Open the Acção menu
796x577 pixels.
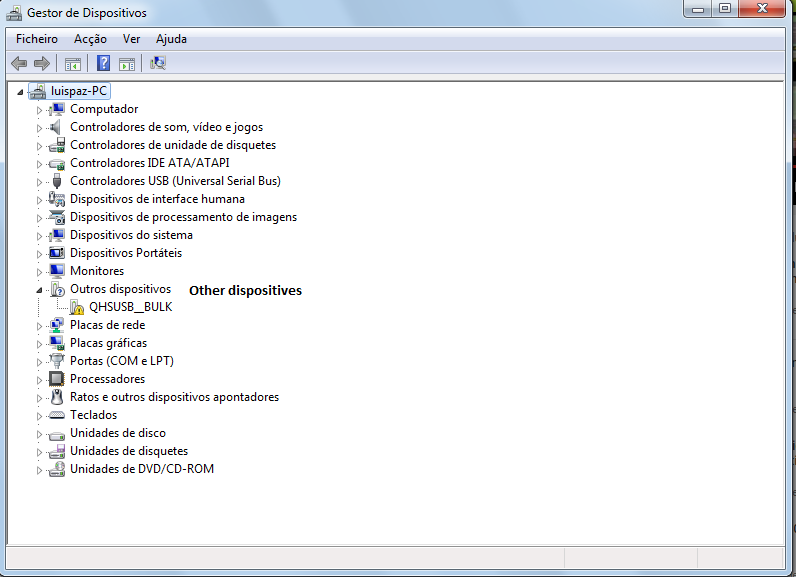(90, 39)
